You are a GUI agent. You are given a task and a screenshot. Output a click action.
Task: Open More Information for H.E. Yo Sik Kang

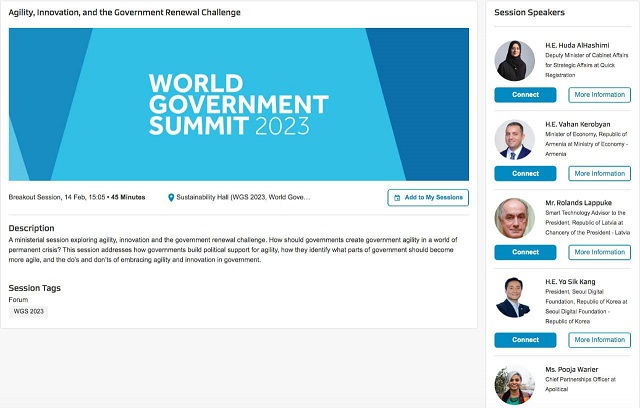[600, 340]
